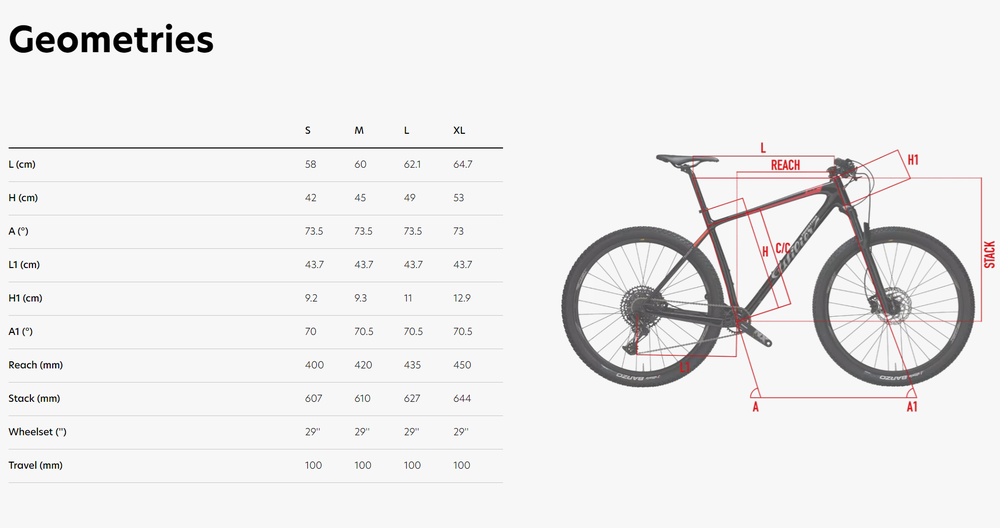Select the M size column header
The width and height of the screenshot is (1000, 528).
(359, 131)
